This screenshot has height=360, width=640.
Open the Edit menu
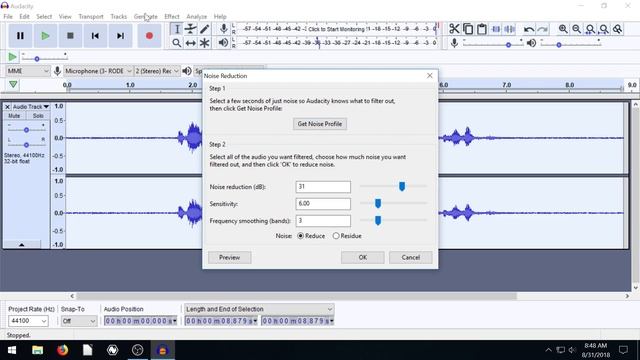tap(24, 17)
